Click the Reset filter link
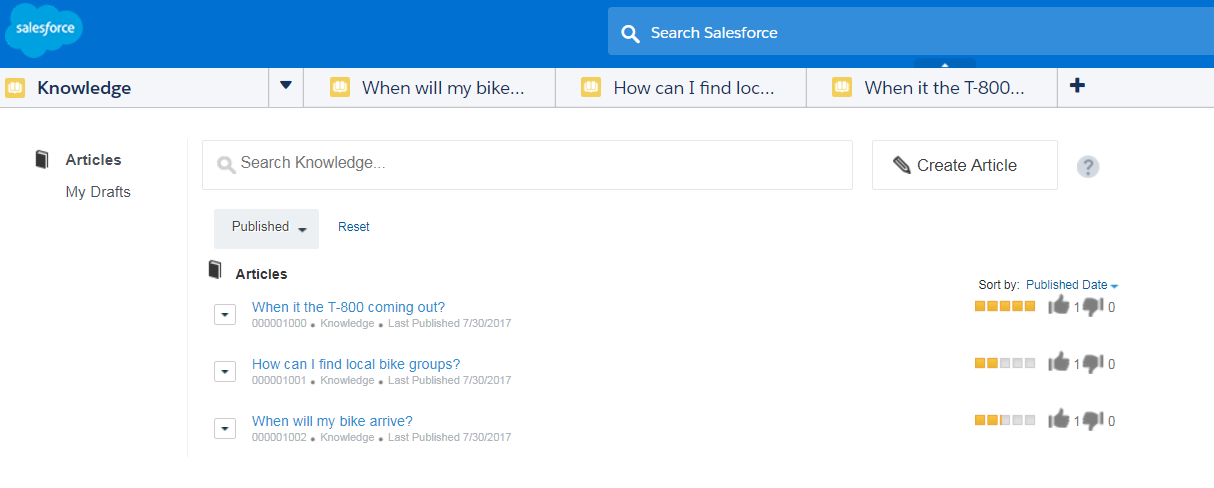 (x=354, y=227)
